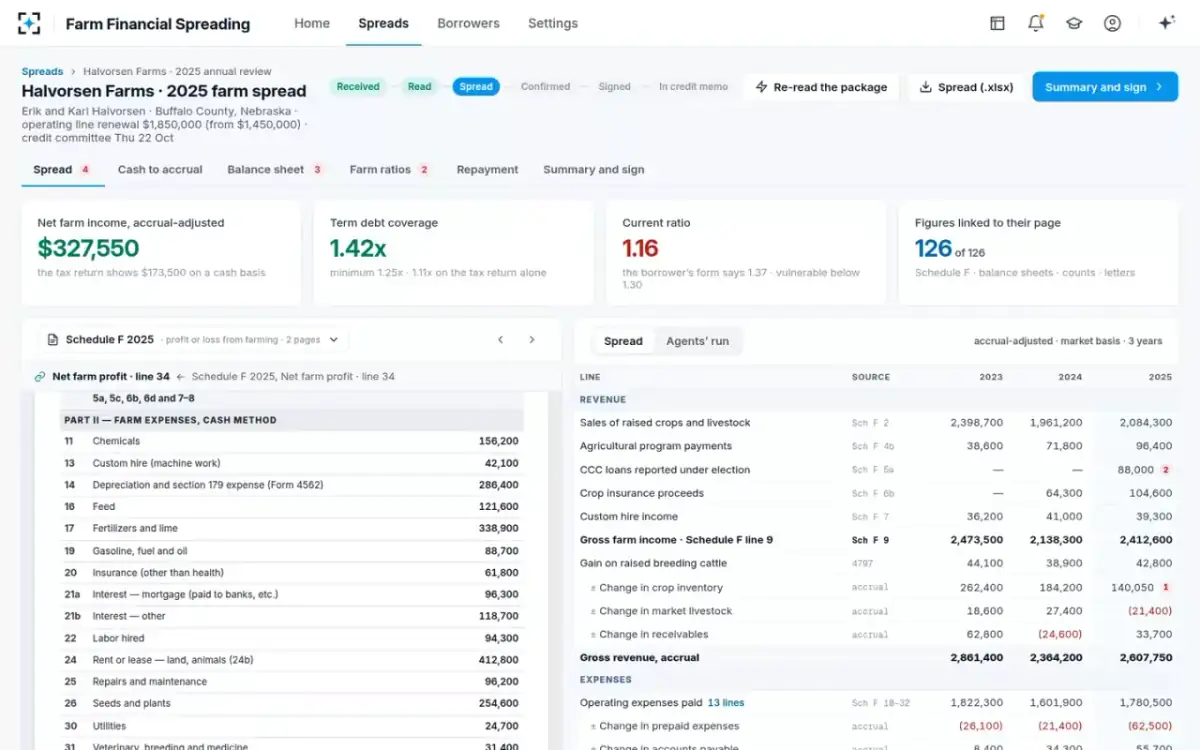This screenshot has width=1200, height=750.
Task: Open notifications bell
Action: pos(1036,23)
